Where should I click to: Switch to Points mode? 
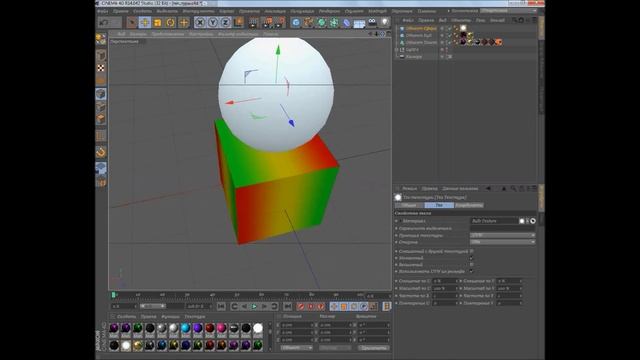point(101,94)
